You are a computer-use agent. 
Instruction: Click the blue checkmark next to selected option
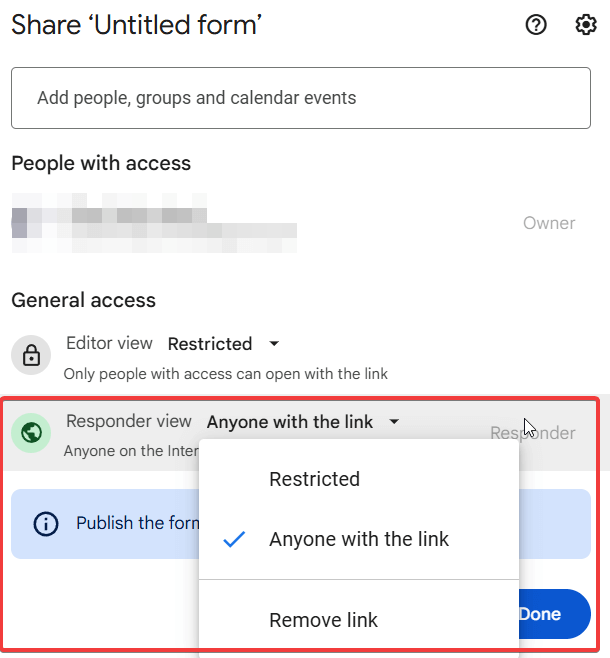click(235, 540)
